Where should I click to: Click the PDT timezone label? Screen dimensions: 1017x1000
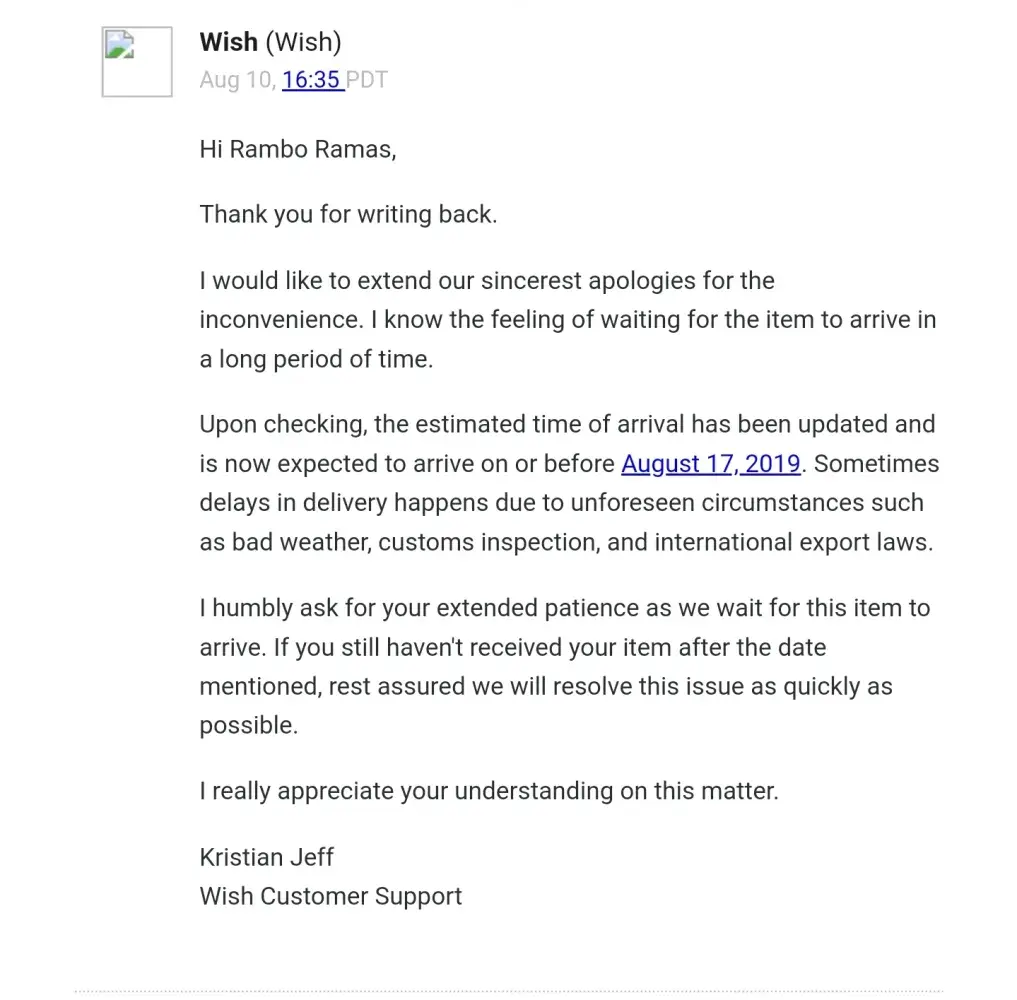tap(367, 80)
